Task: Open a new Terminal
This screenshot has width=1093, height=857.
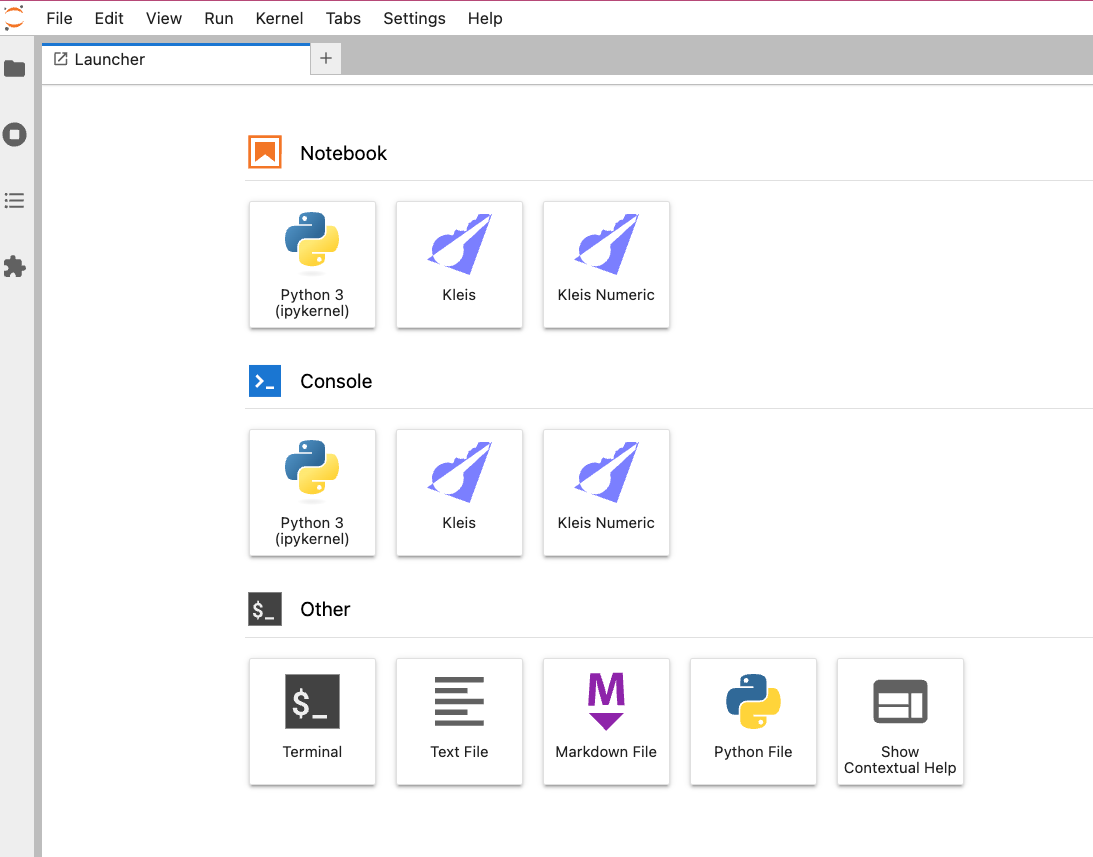Action: point(312,722)
